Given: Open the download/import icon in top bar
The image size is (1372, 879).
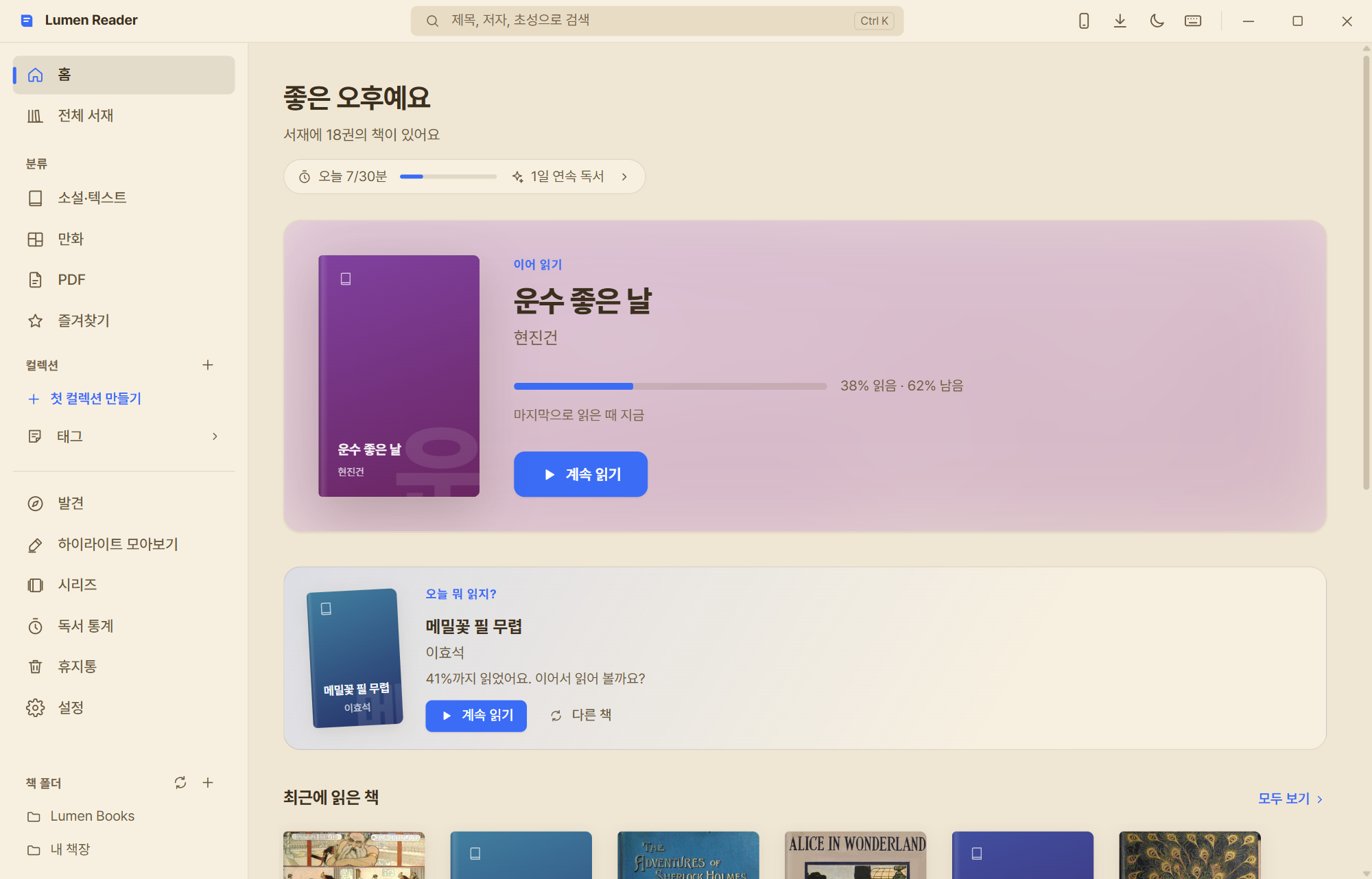Looking at the screenshot, I should (x=1120, y=21).
